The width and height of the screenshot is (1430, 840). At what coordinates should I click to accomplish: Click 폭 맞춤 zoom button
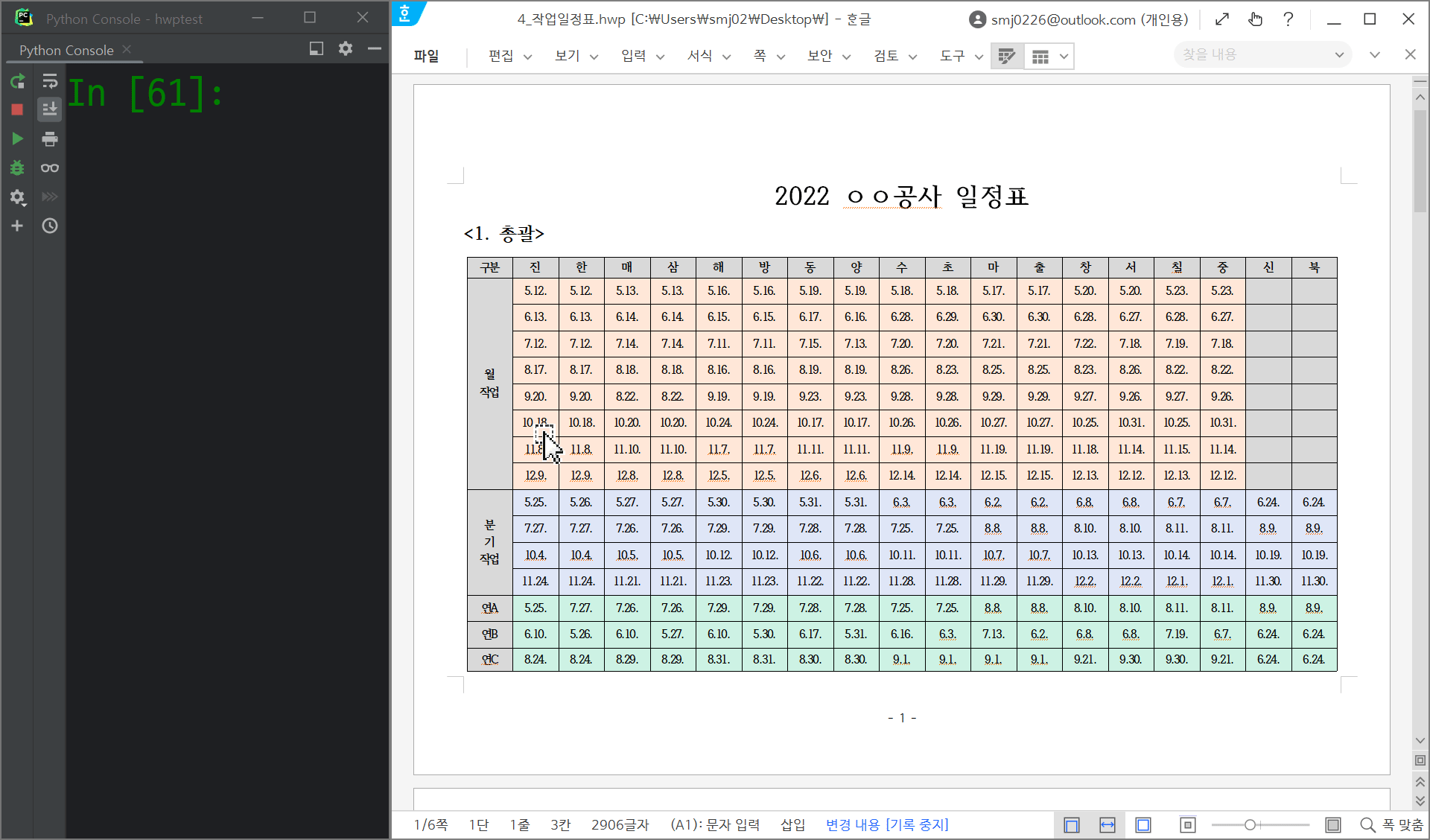1391,824
